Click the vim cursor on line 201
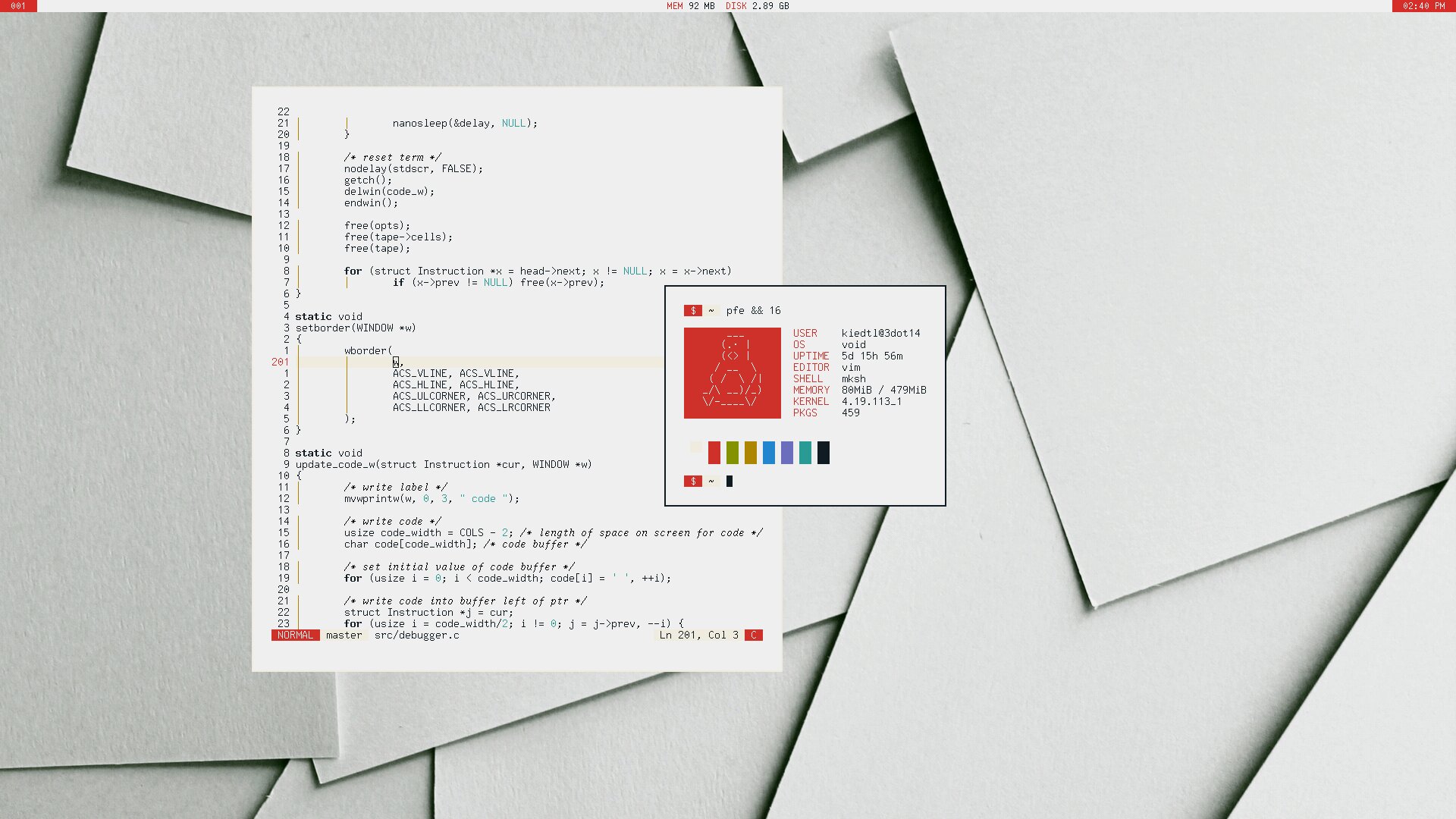 pos(396,362)
